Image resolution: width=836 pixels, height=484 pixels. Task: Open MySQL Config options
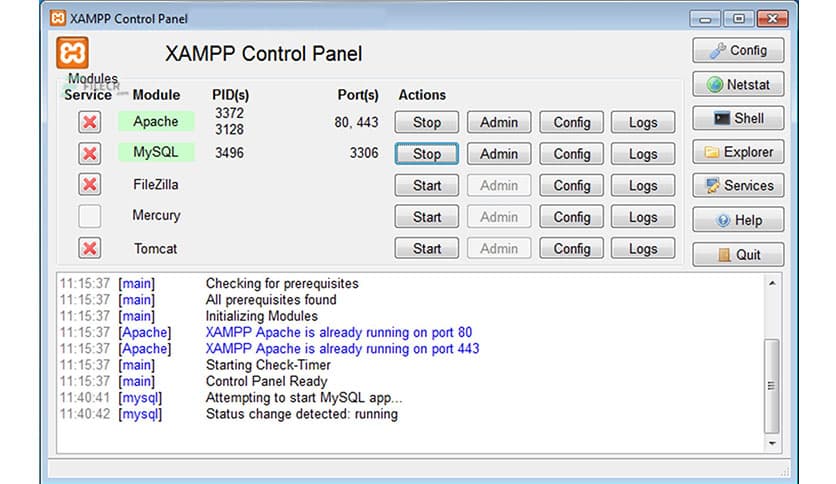(x=572, y=154)
